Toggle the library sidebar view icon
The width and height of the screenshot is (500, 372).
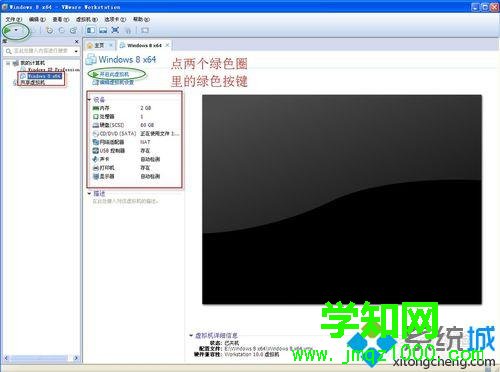point(91,31)
